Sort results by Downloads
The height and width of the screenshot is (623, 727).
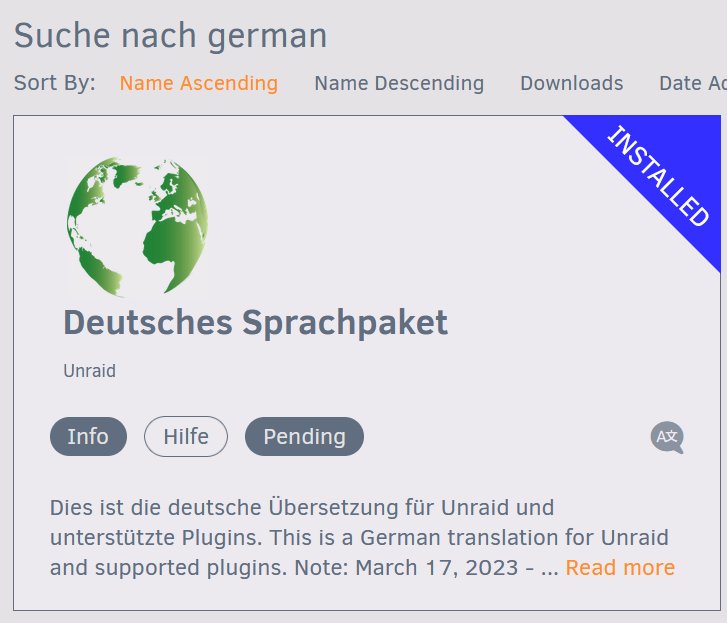coord(572,83)
